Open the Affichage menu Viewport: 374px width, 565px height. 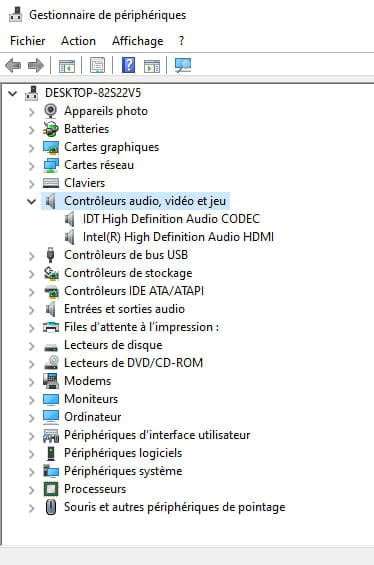point(137,41)
